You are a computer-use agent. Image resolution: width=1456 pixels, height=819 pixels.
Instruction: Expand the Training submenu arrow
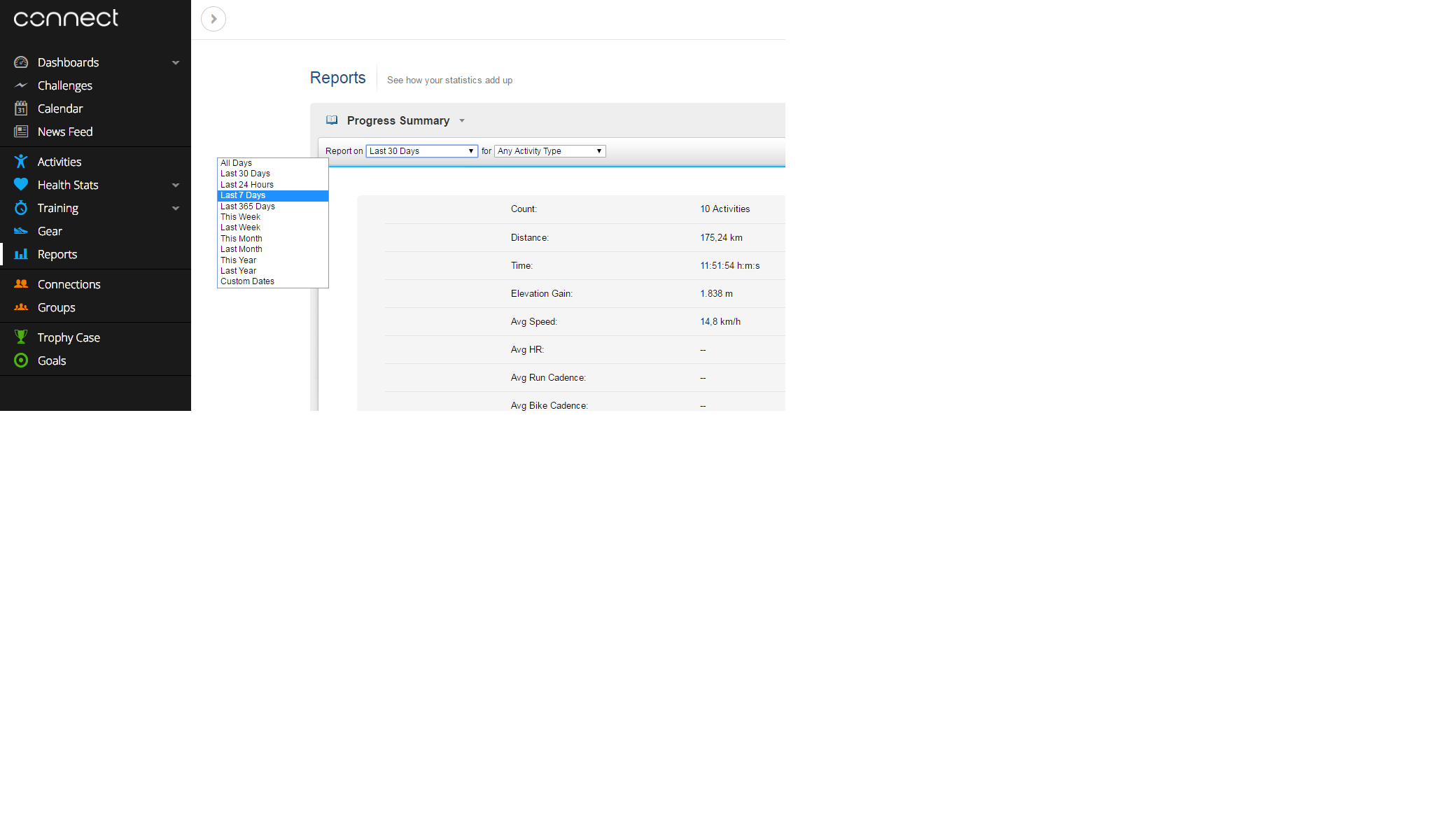[176, 209]
